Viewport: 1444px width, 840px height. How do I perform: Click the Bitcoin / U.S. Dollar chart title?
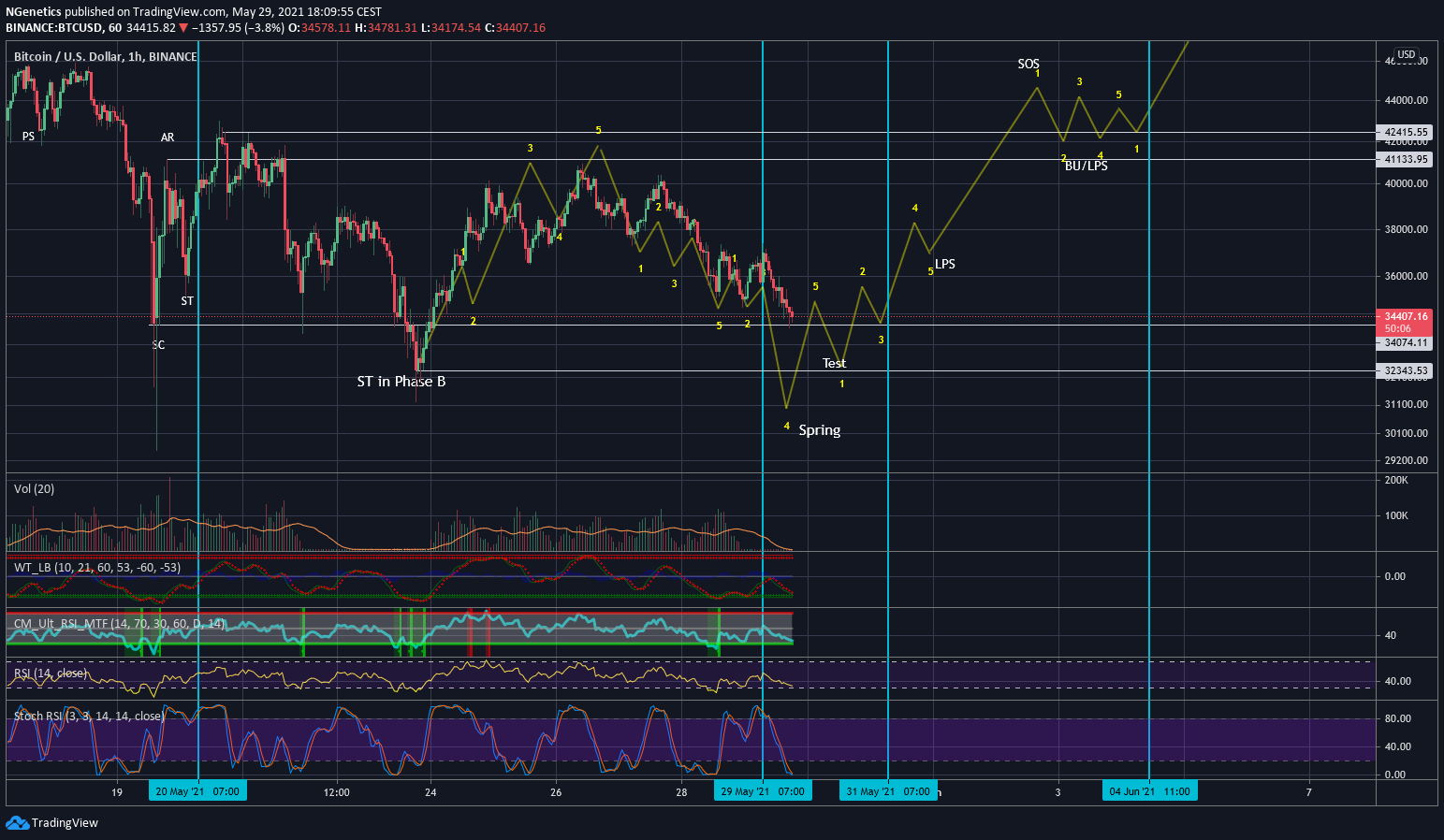105,57
